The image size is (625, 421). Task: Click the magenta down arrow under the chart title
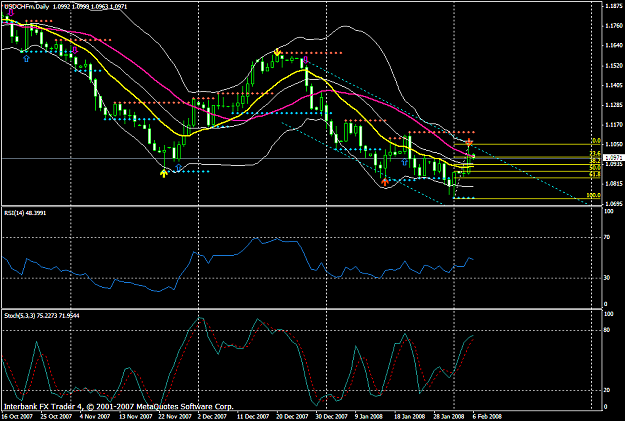tap(11, 13)
